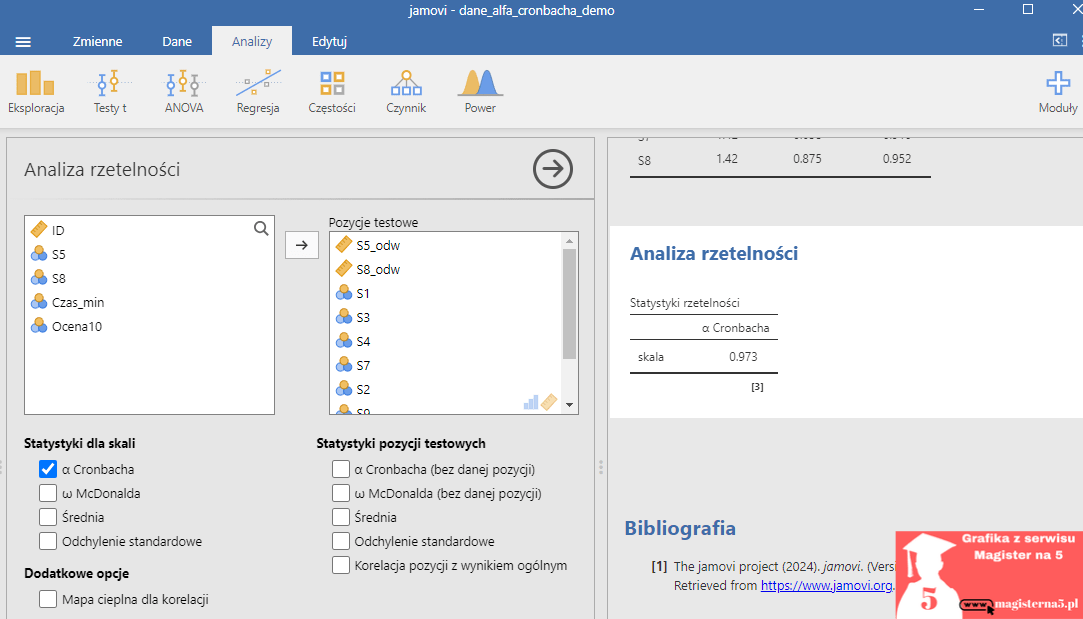Check Korelacja pozycji z wynikiem ogólnym
The image size is (1083, 619).
point(341,566)
